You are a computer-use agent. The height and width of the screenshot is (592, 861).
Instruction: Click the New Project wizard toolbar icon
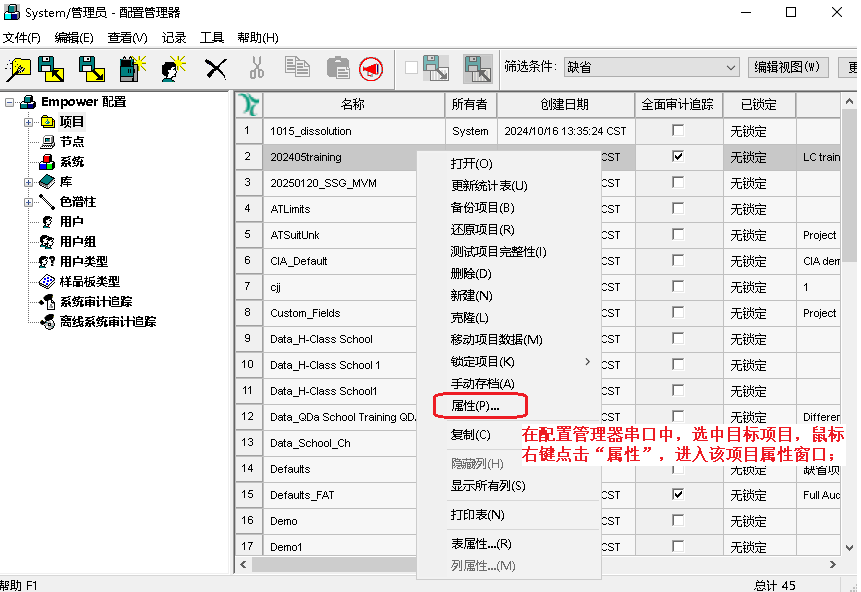18,69
